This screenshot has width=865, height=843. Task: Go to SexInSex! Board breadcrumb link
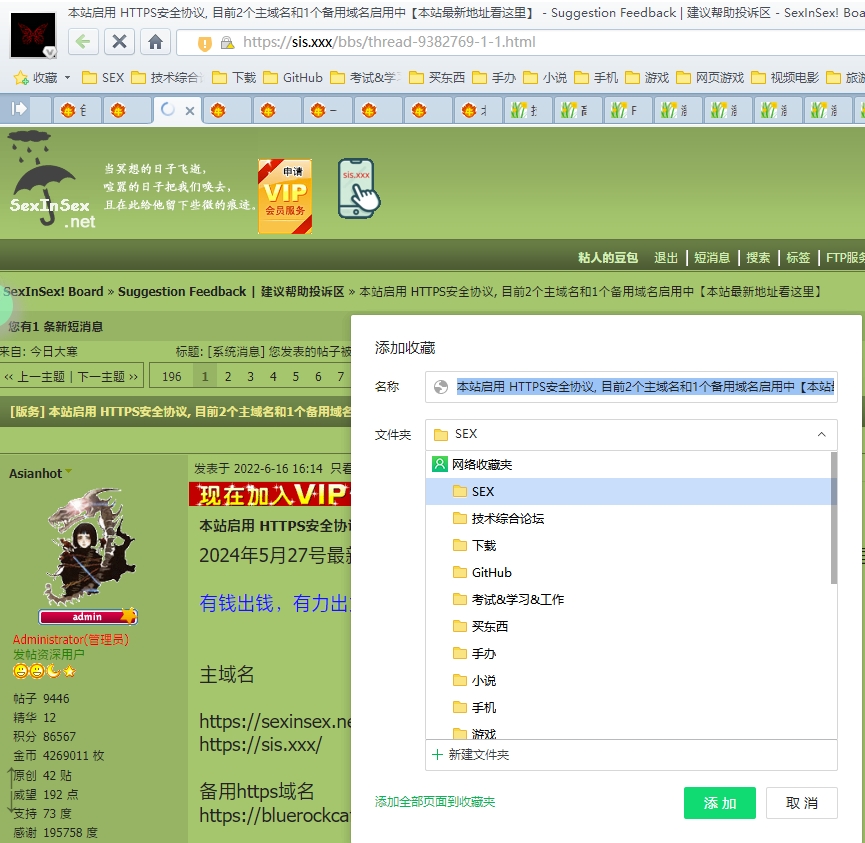click(53, 292)
